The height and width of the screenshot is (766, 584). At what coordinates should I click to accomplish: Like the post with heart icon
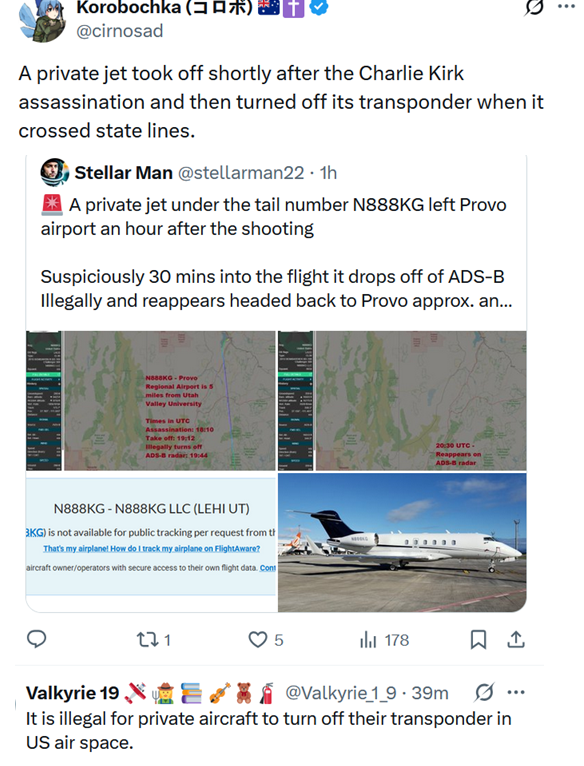tap(258, 639)
